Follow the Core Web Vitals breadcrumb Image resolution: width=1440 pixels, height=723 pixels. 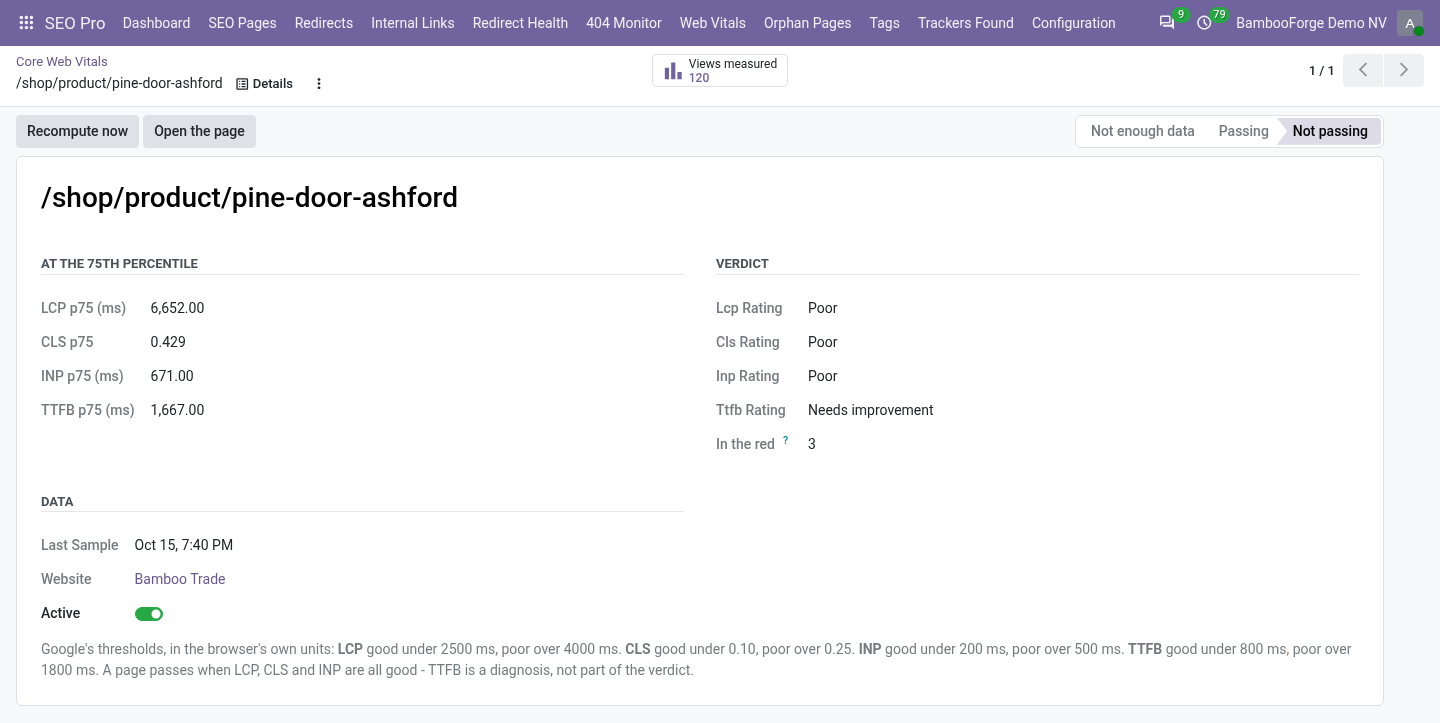click(x=62, y=62)
